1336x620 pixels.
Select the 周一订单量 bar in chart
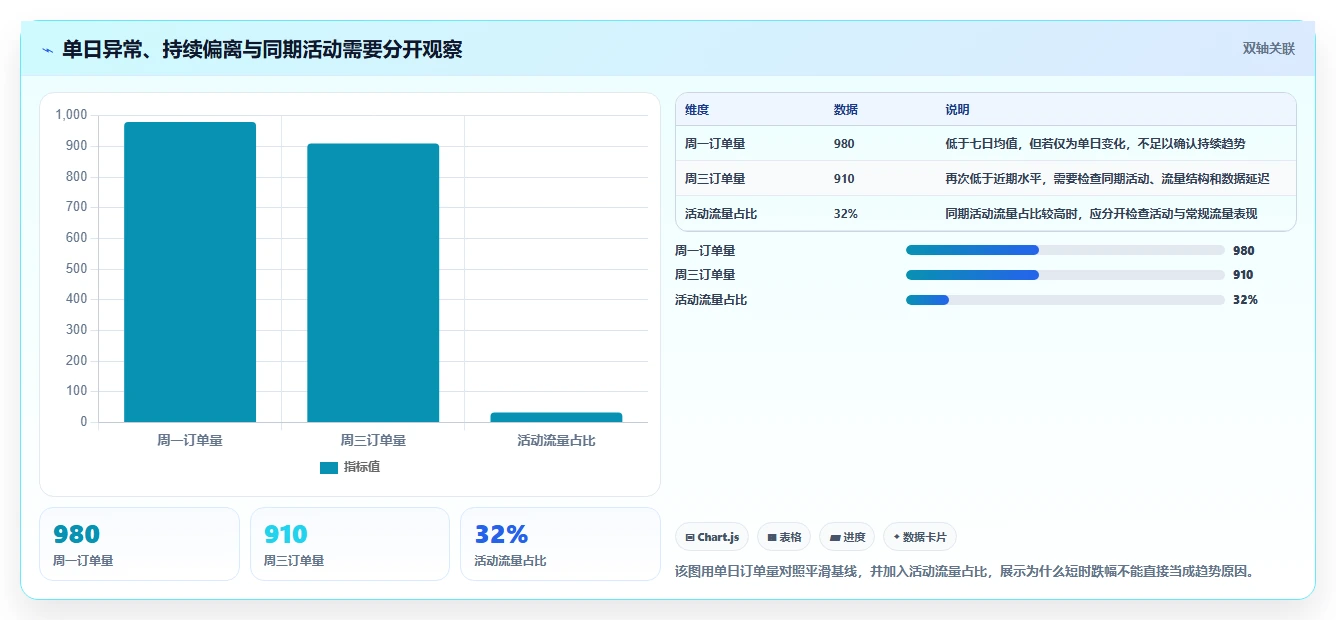(190, 272)
